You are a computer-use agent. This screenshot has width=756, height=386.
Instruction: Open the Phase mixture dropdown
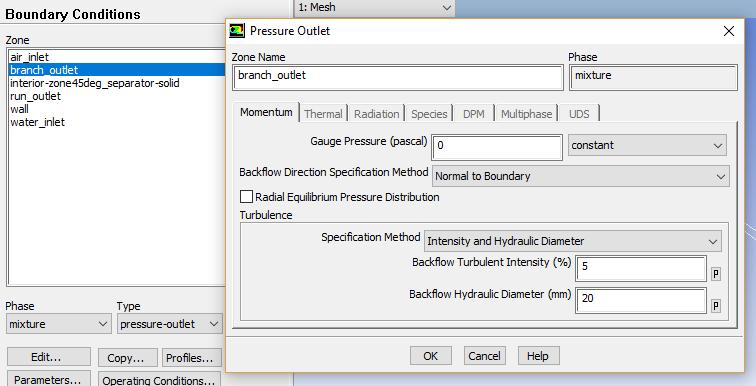[x=58, y=324]
